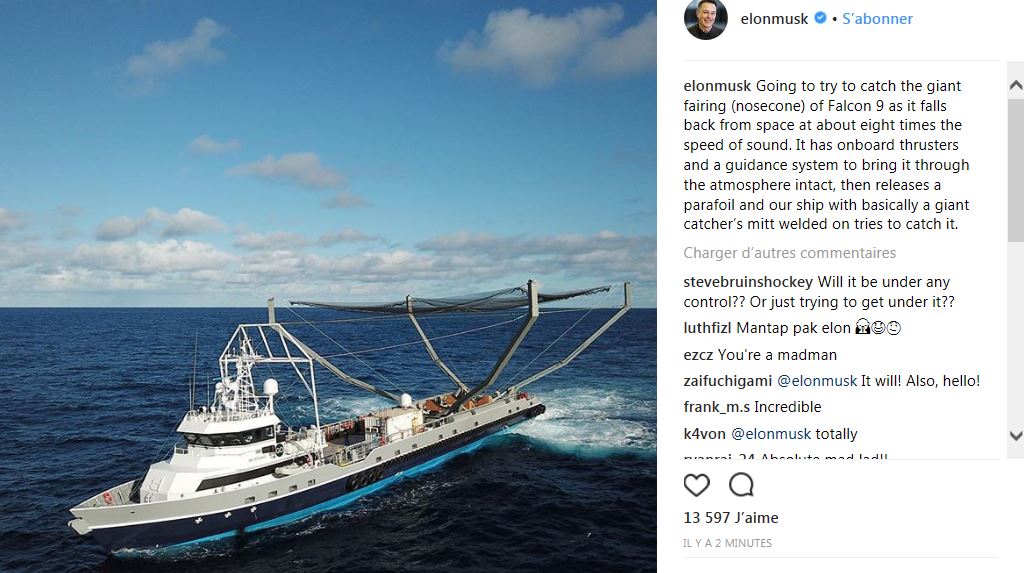Open luthfizl commenter profile

(x=708, y=328)
